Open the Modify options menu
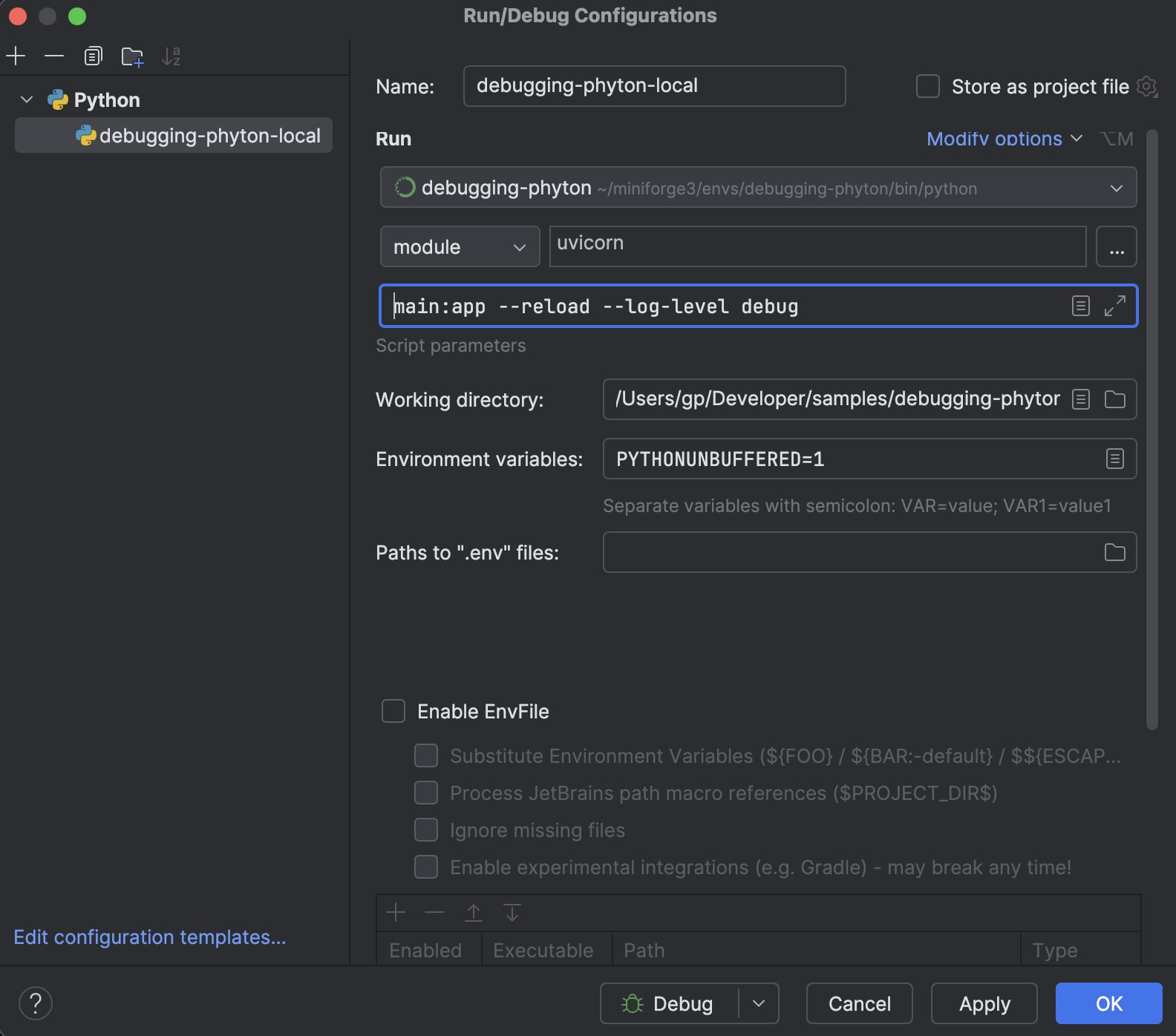This screenshot has width=1176, height=1036. click(1004, 139)
